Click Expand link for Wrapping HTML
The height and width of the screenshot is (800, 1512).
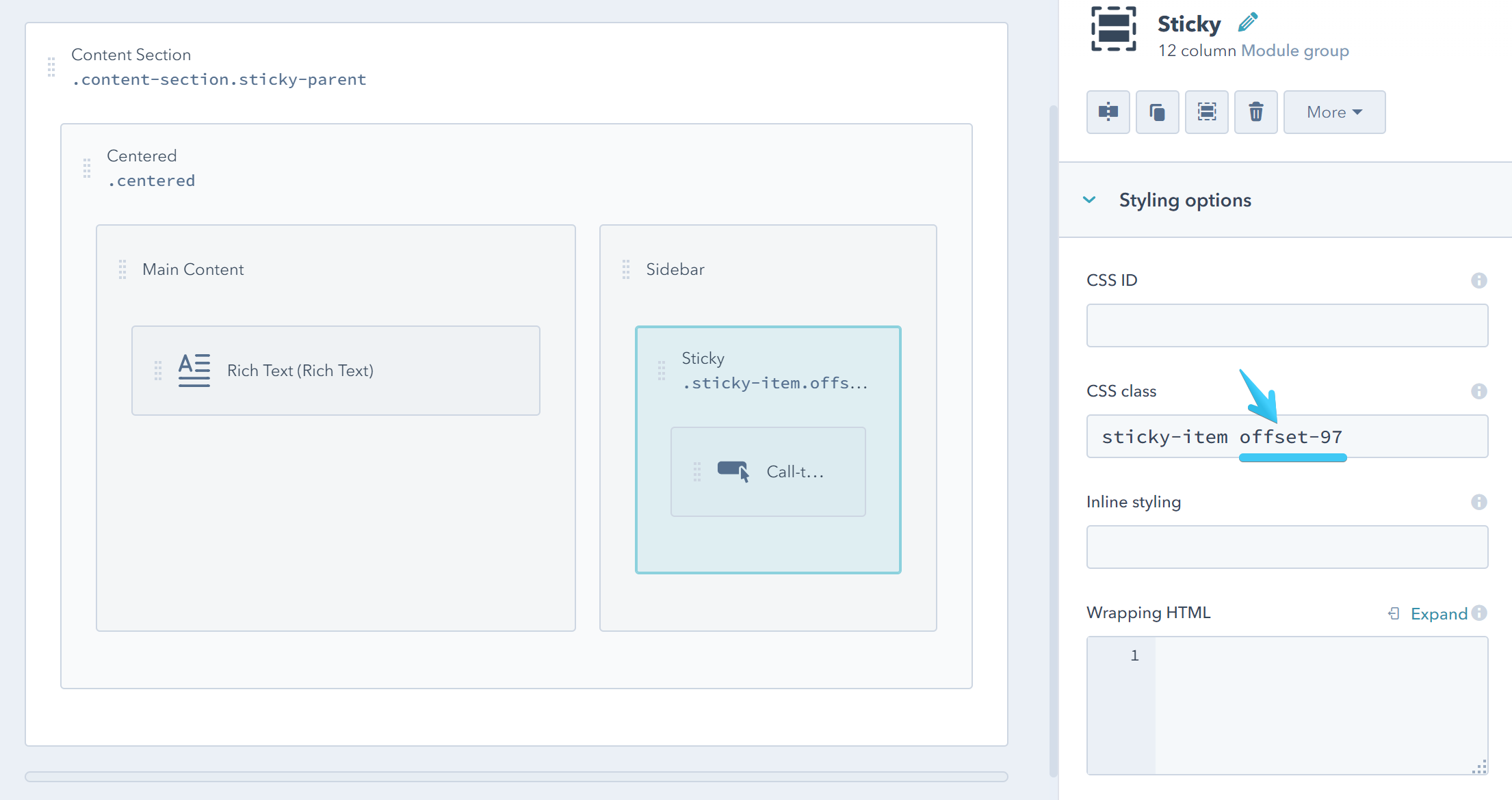pyautogui.click(x=1438, y=613)
